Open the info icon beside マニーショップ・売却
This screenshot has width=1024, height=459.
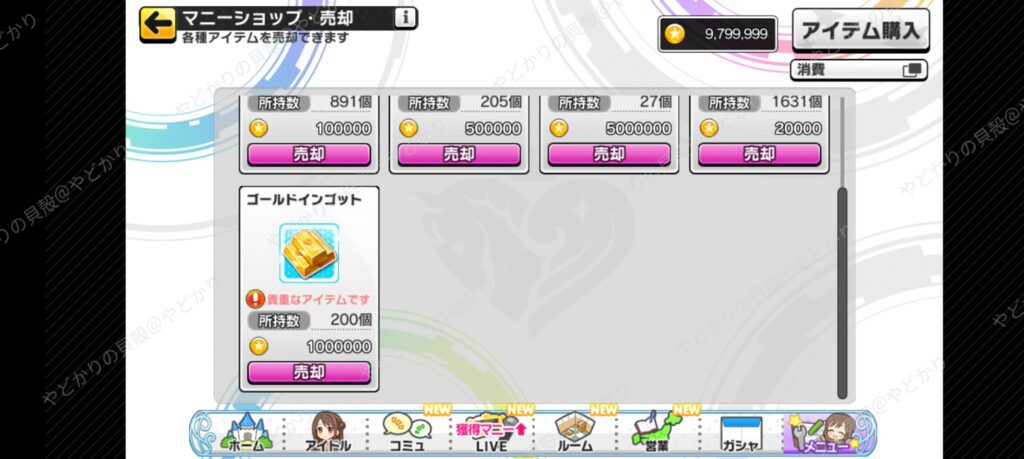405,18
